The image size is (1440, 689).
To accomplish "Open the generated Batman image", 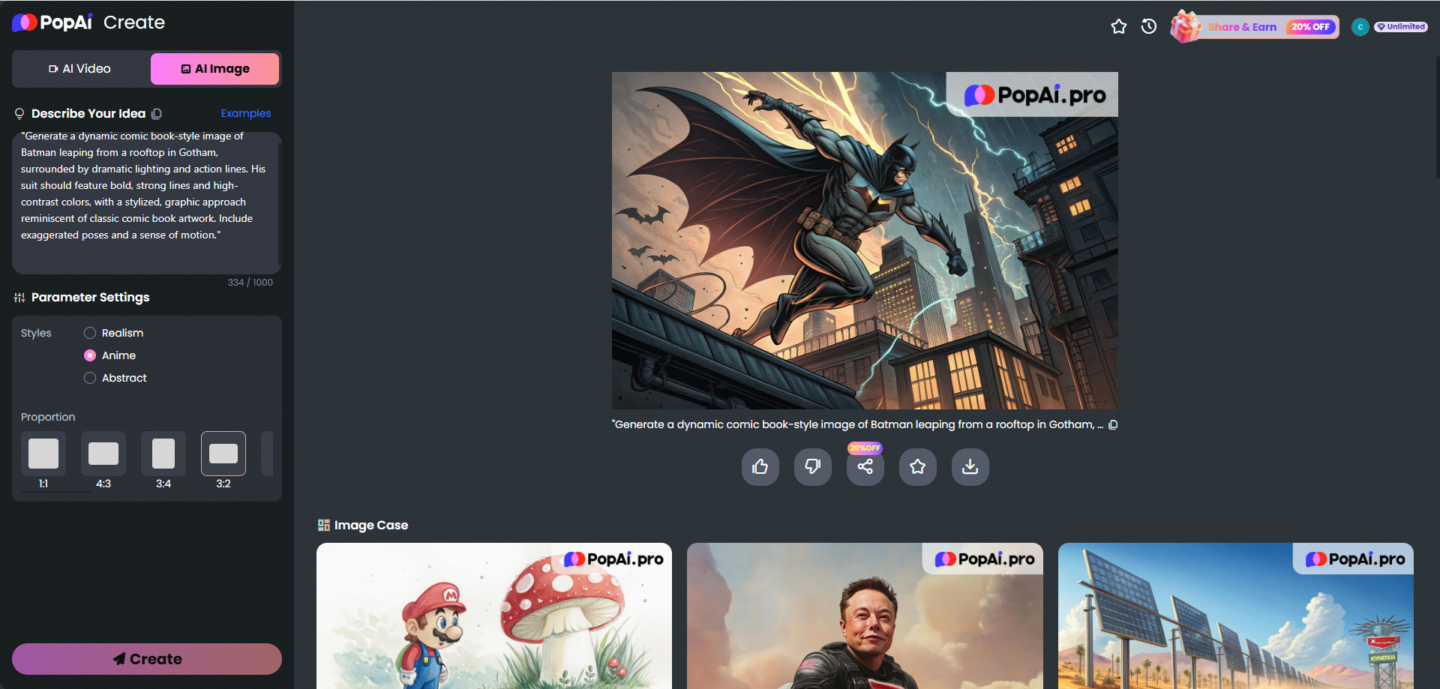I will pos(865,240).
